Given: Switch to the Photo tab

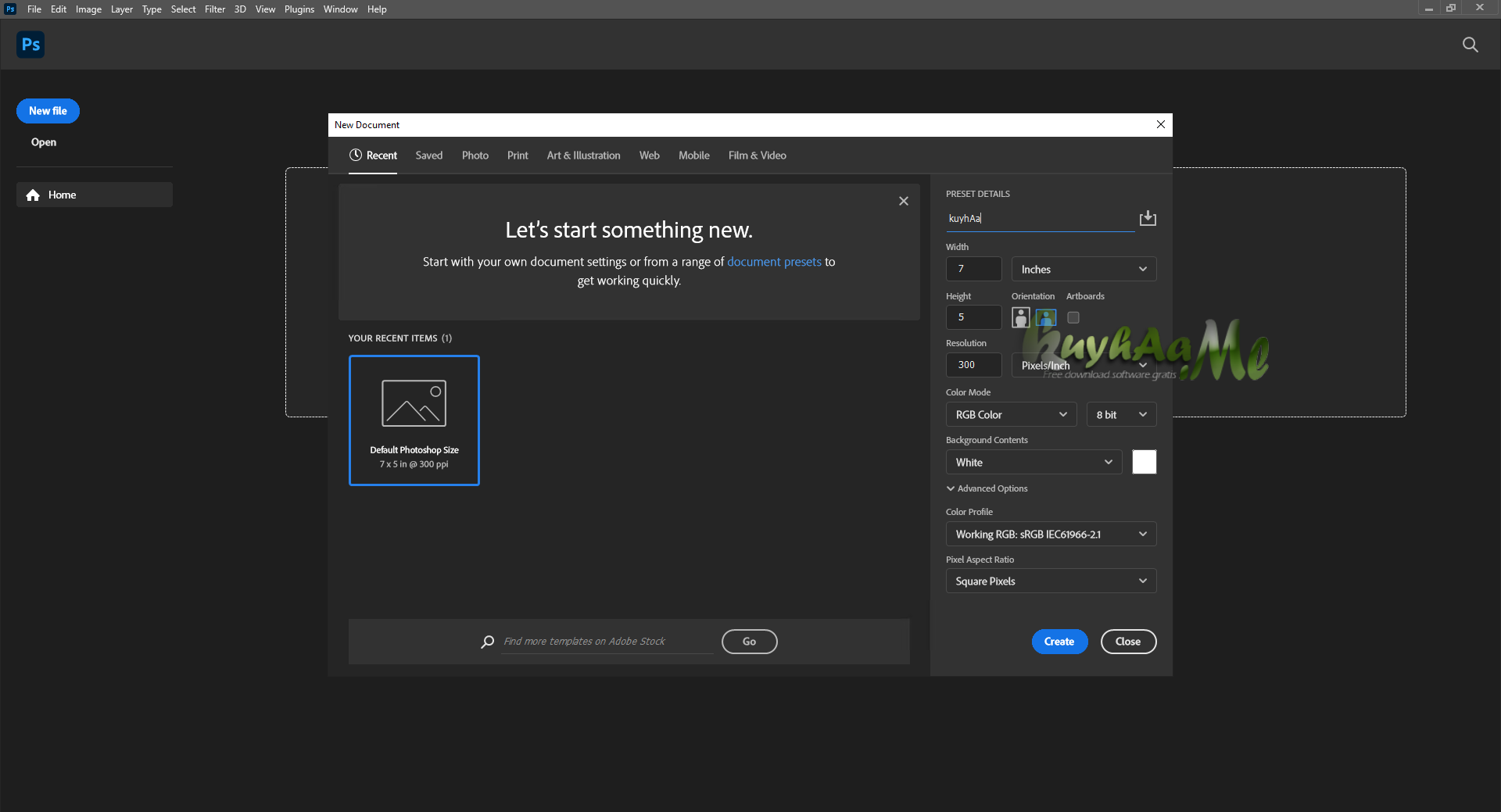Looking at the screenshot, I should coord(475,156).
